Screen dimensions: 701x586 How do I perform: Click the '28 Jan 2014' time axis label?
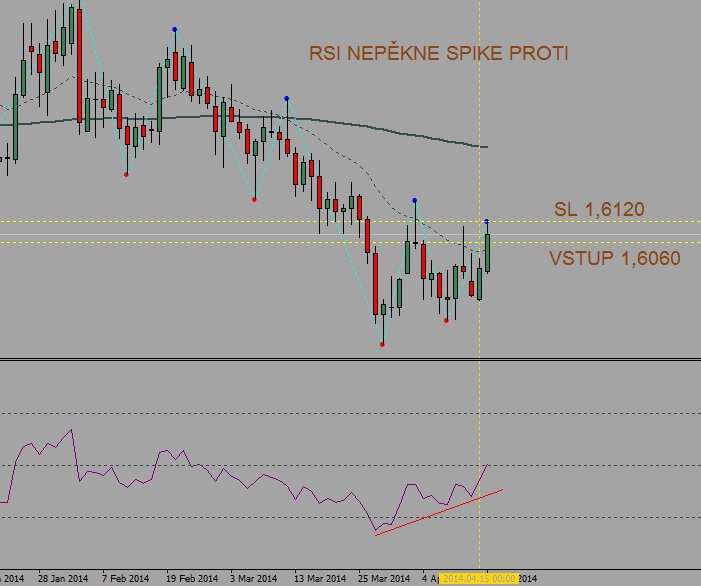63,578
